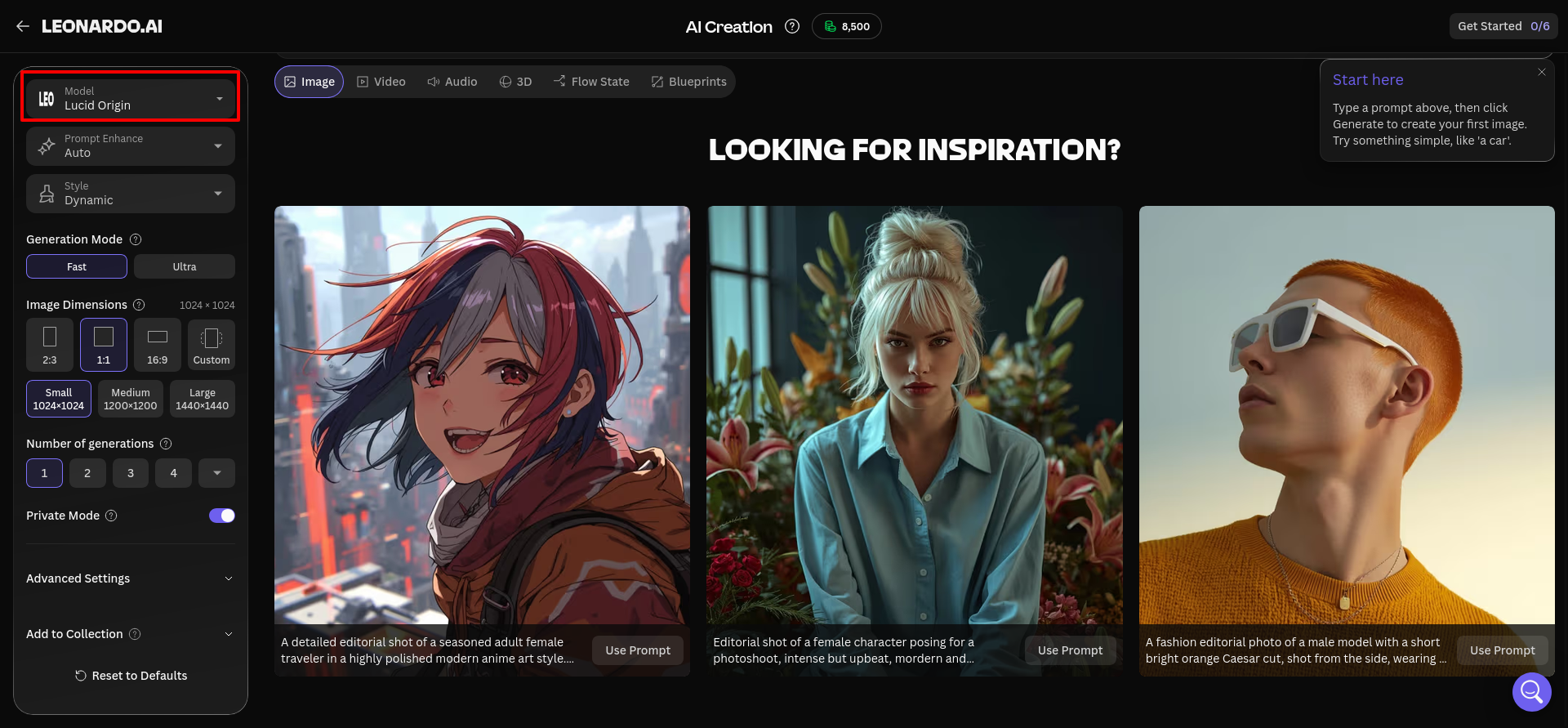
Task: Open Add to Collection help icon
Action: tap(135, 634)
